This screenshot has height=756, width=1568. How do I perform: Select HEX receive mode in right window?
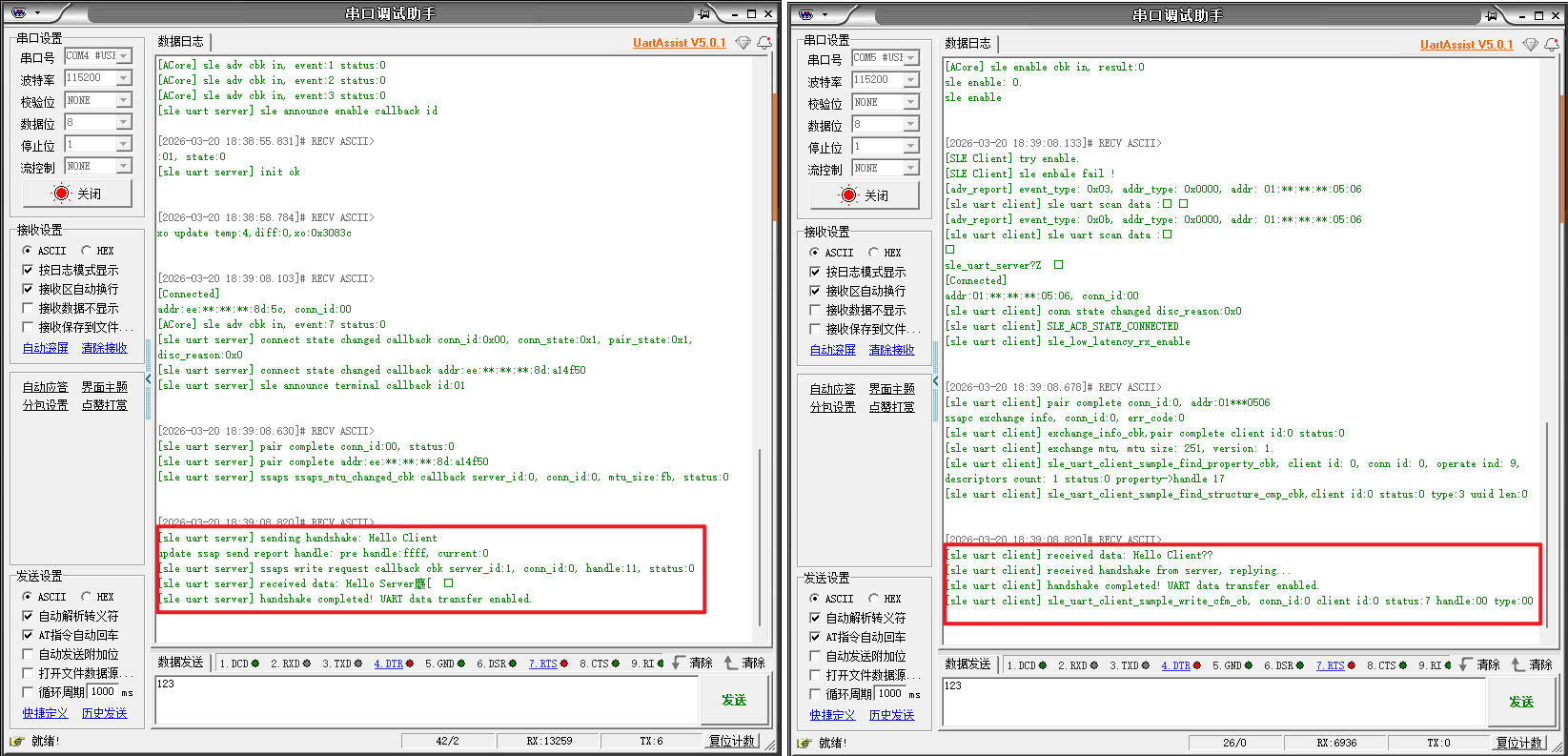tap(885, 253)
